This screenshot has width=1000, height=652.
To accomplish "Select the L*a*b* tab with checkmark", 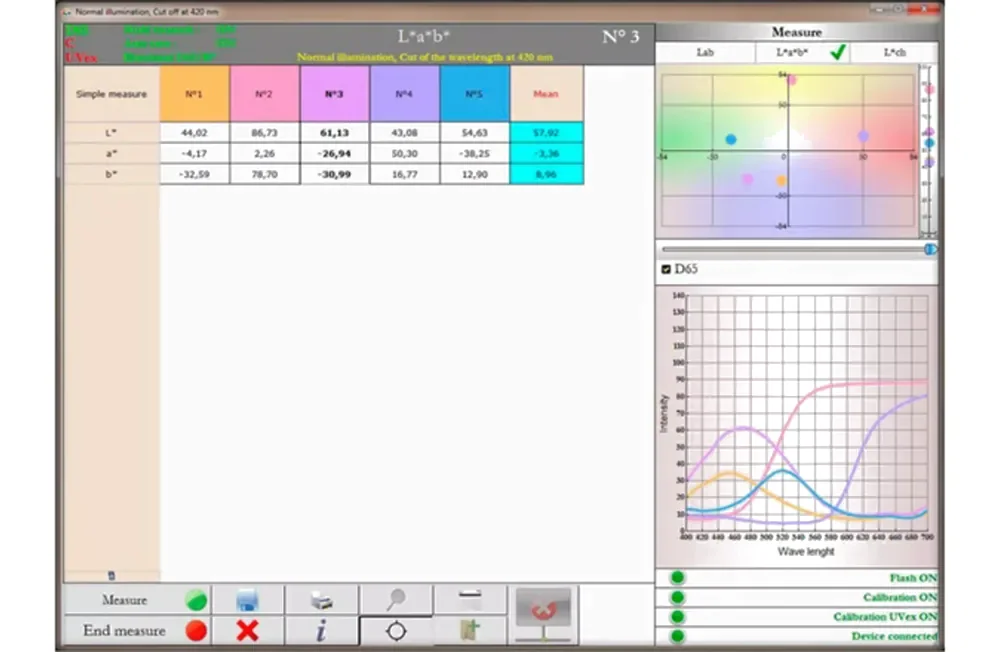I will 803,52.
